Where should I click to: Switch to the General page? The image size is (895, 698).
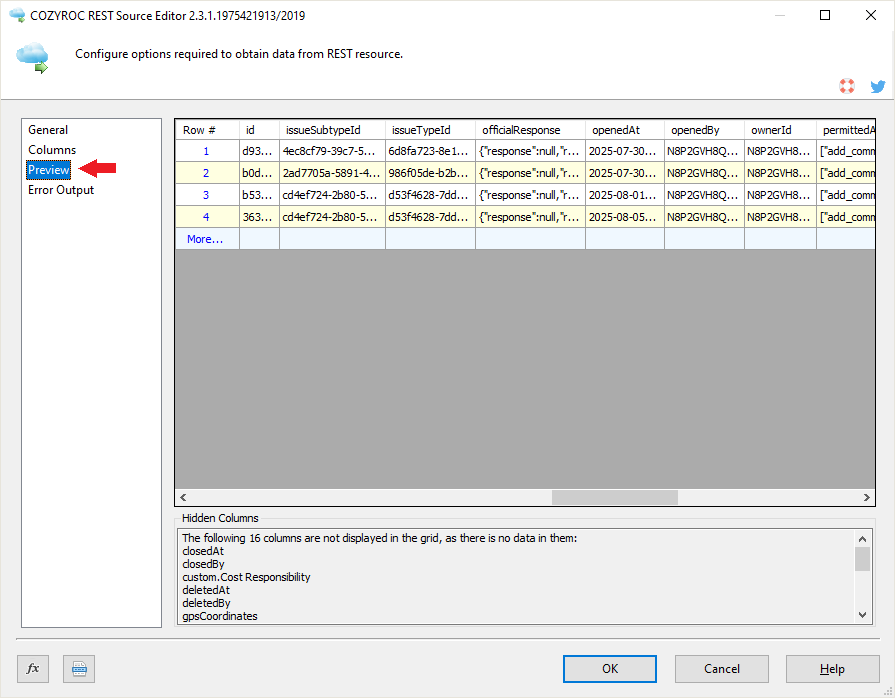coord(48,130)
